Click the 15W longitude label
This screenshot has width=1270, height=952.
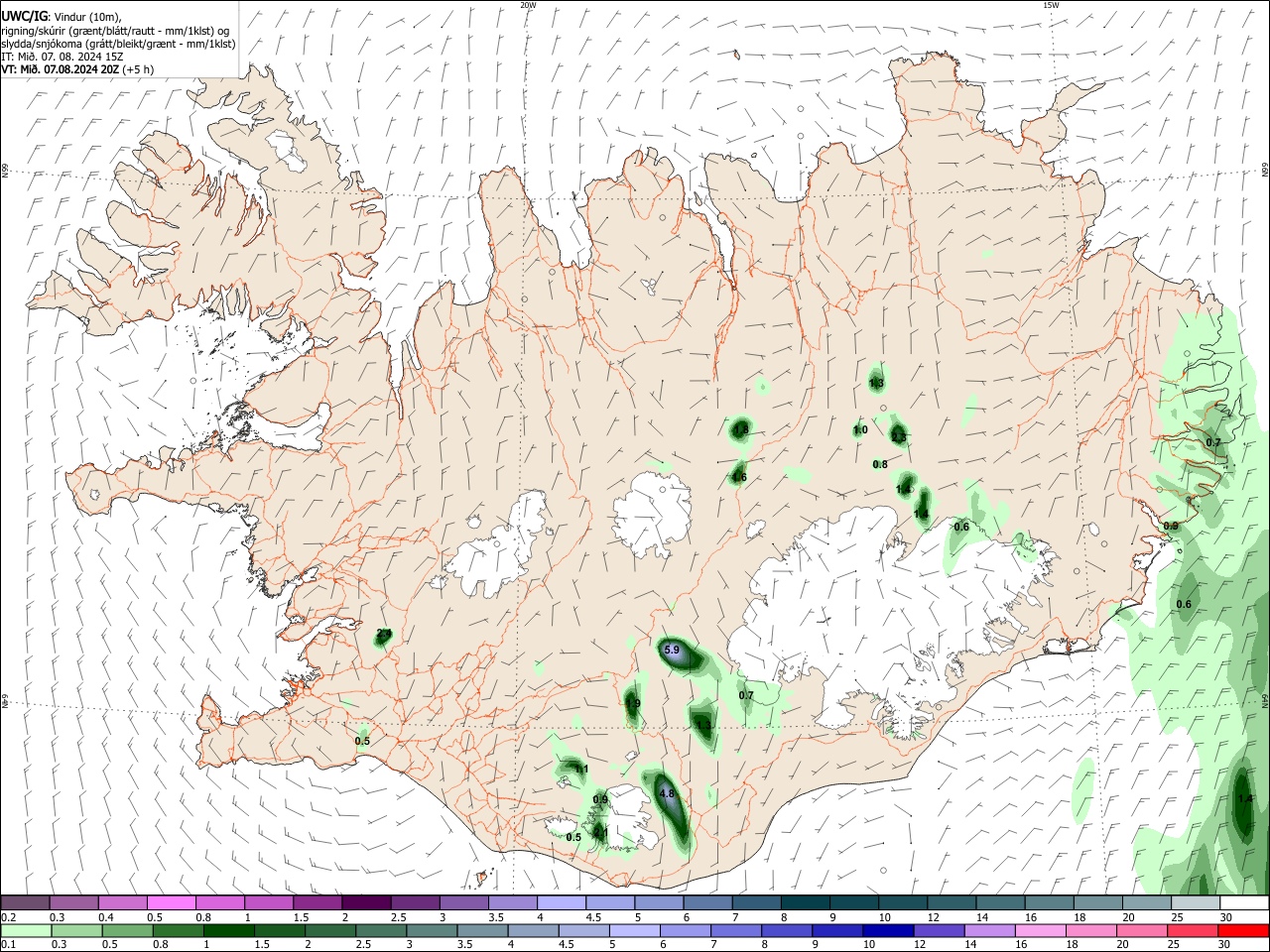[1051, 5]
